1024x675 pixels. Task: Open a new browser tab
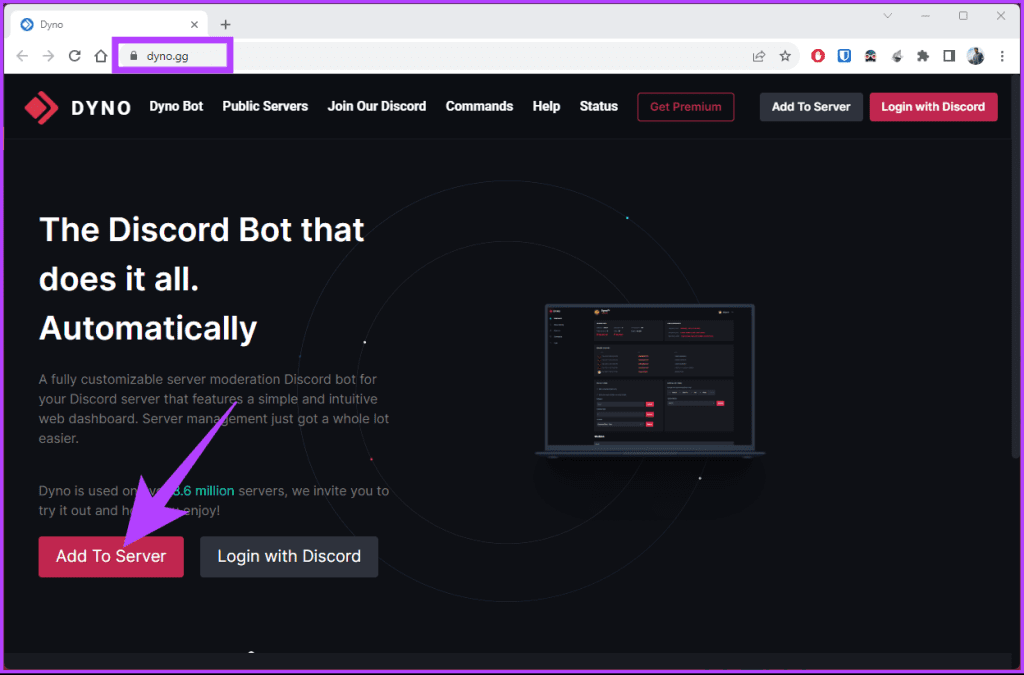pos(225,23)
